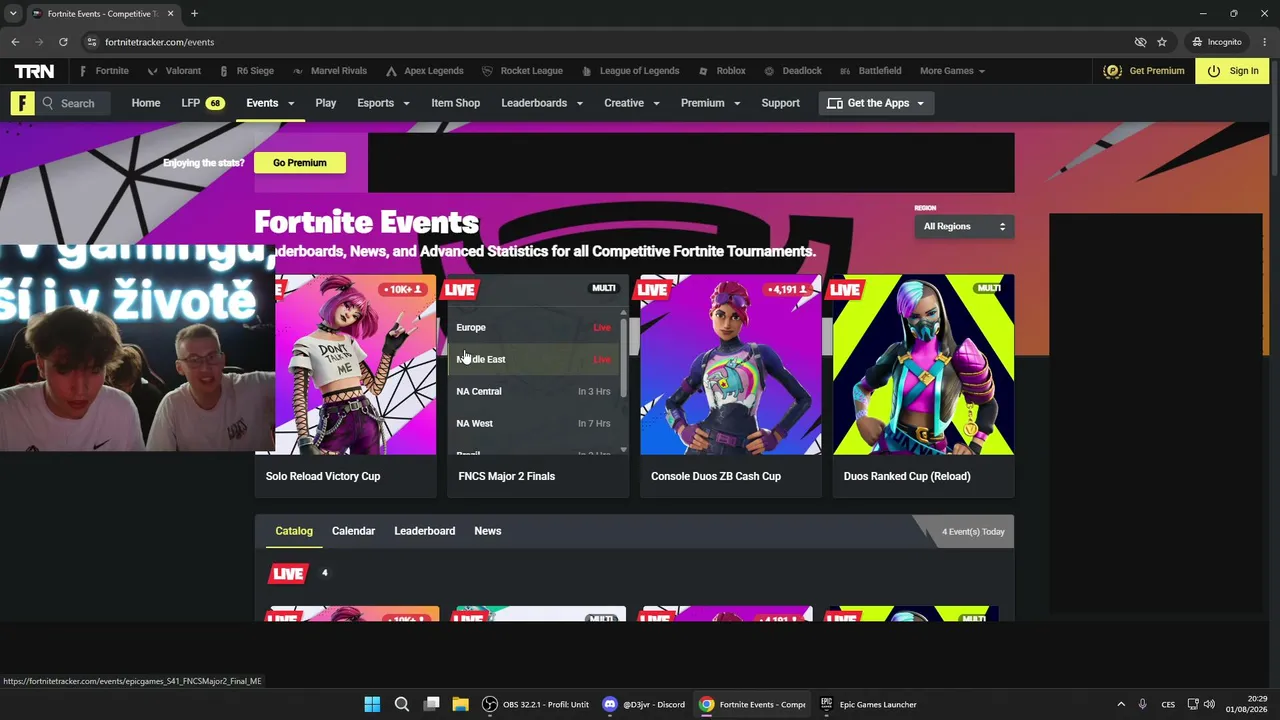Viewport: 1280px width, 720px height.
Task: Click the volume tray icon
Action: click(1210, 704)
